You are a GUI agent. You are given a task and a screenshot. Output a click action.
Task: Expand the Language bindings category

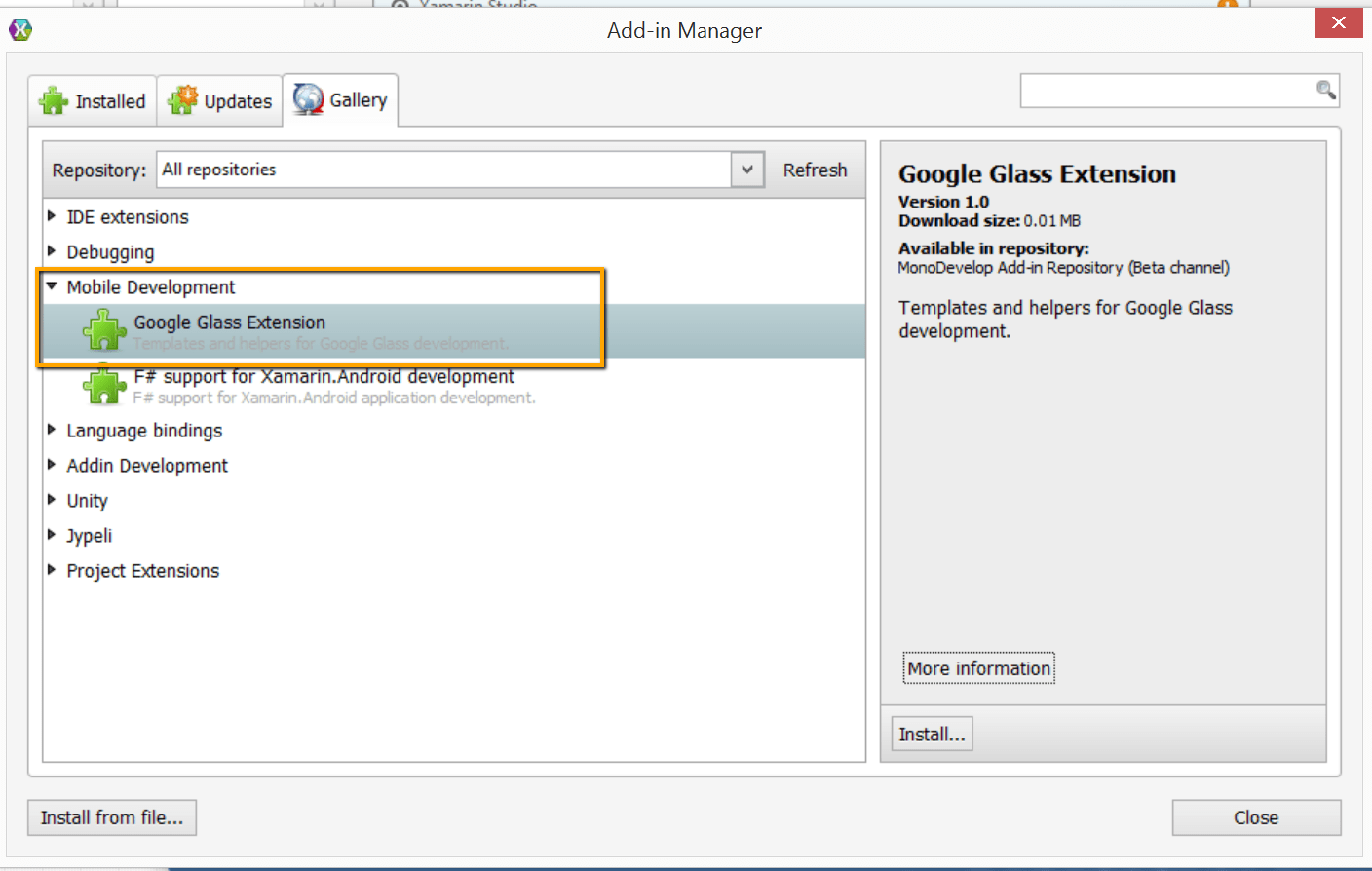pos(52,430)
